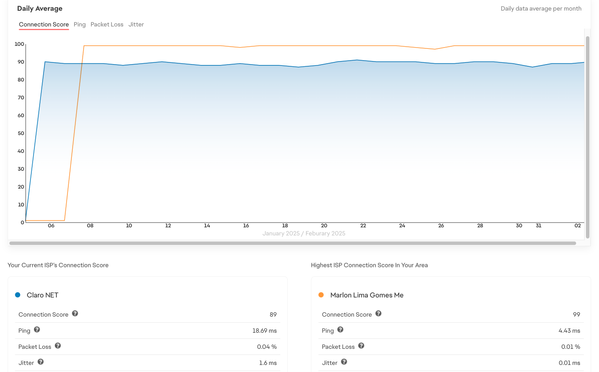Click the Claro NET score value 89
Screen dimensions: 599x372
[x=273, y=315]
